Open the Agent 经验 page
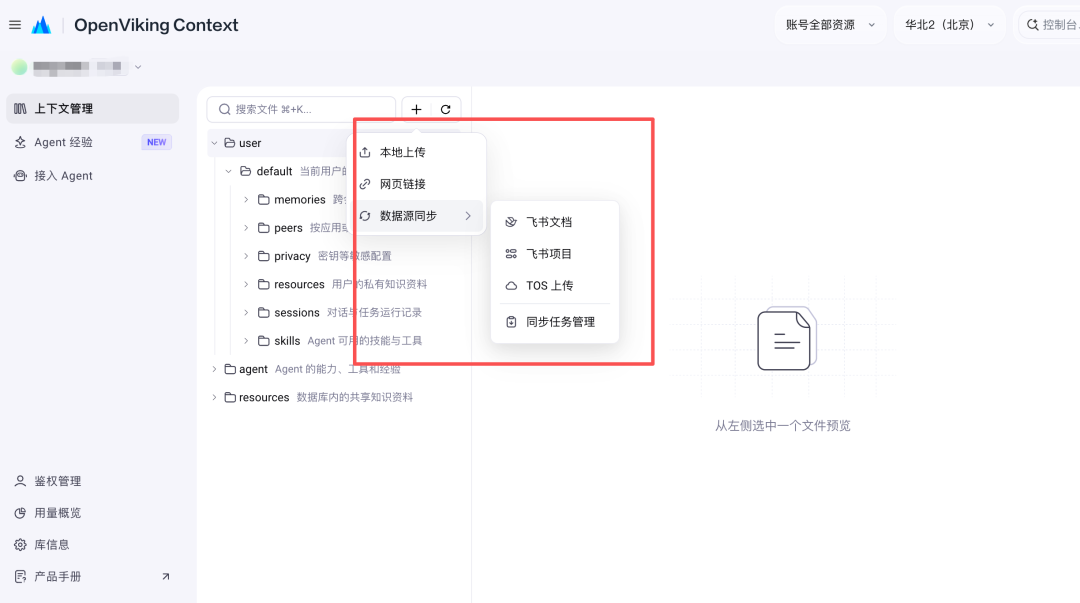This screenshot has width=1080, height=603. point(92,142)
